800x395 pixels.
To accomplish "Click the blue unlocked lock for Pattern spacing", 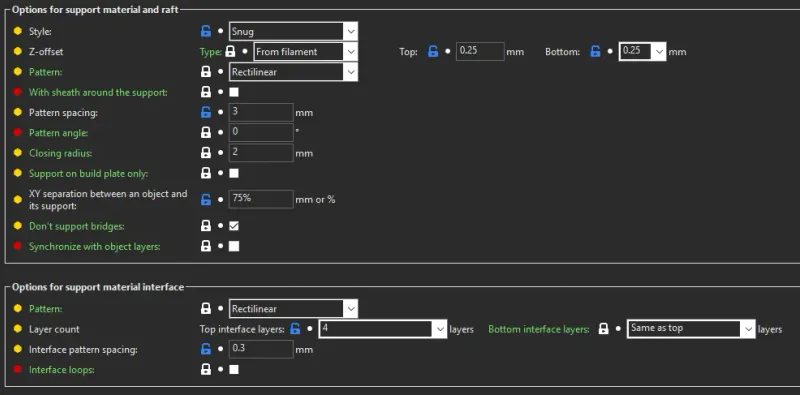I will coord(206,112).
